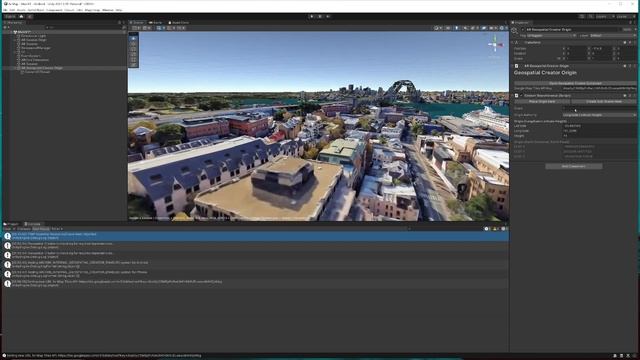Toggle scene audio in Scene toolbar
640x360 pixels.
coord(465,28)
